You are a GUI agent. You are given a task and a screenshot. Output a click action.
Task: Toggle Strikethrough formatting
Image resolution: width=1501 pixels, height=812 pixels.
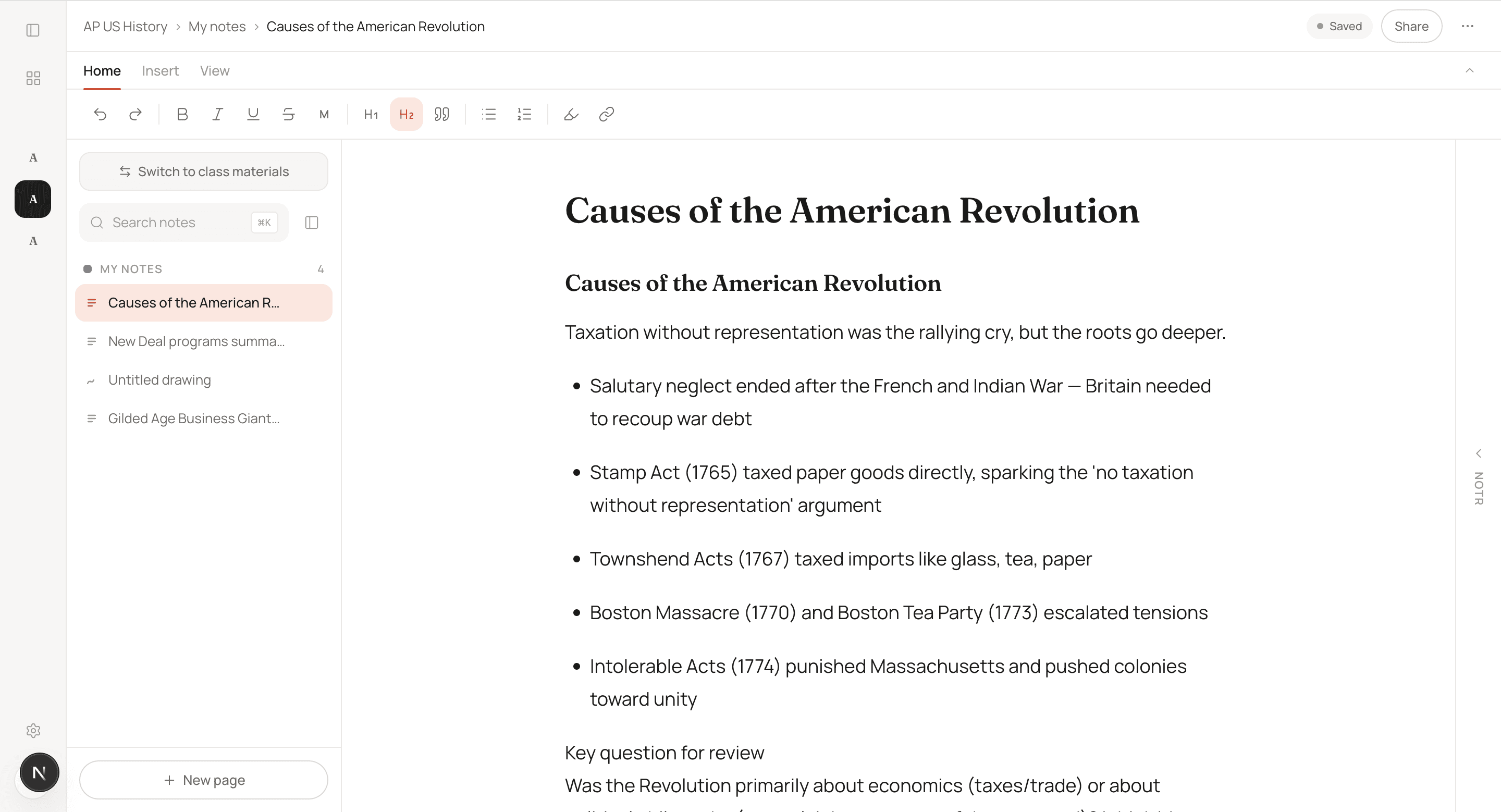click(288, 114)
